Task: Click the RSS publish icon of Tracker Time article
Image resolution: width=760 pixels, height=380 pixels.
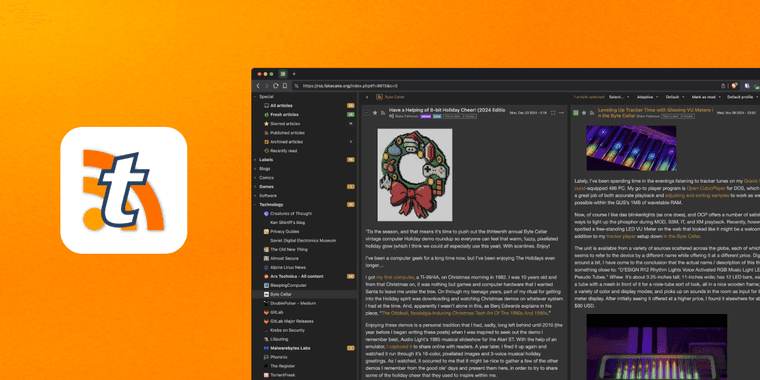Action: click(x=591, y=112)
